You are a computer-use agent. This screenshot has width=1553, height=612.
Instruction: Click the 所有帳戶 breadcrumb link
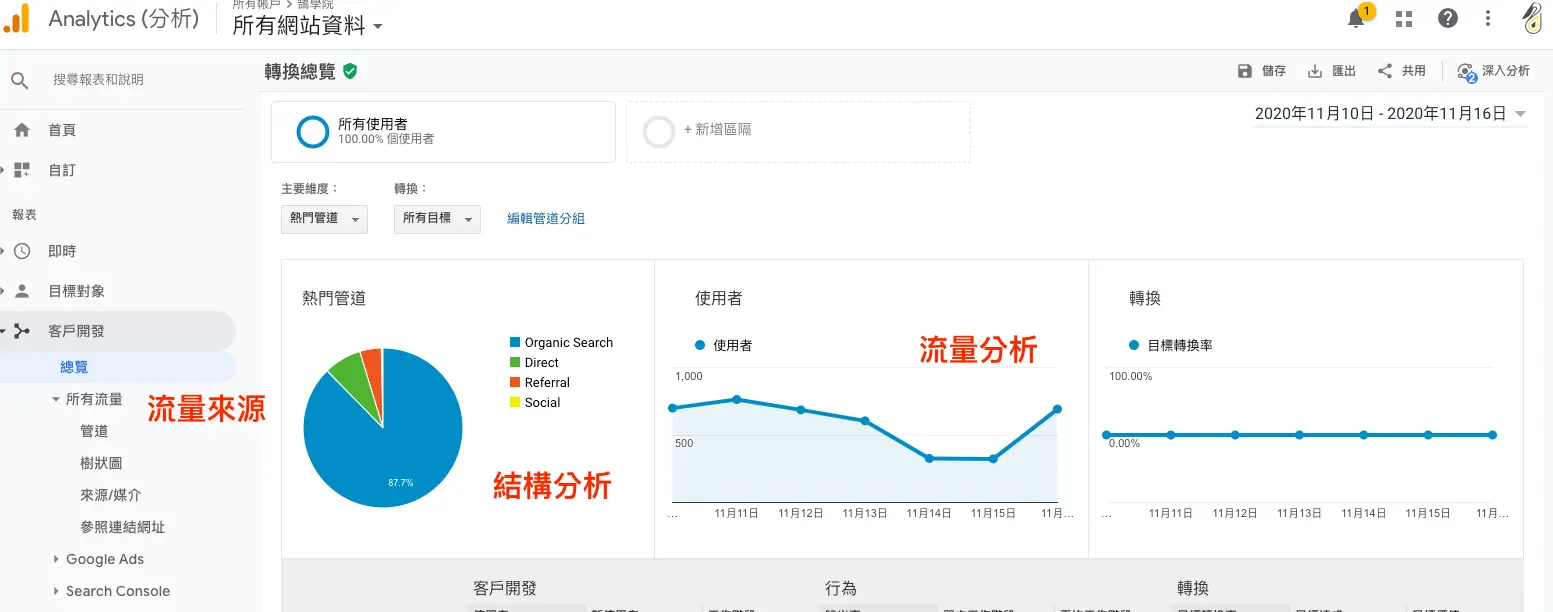click(255, 5)
